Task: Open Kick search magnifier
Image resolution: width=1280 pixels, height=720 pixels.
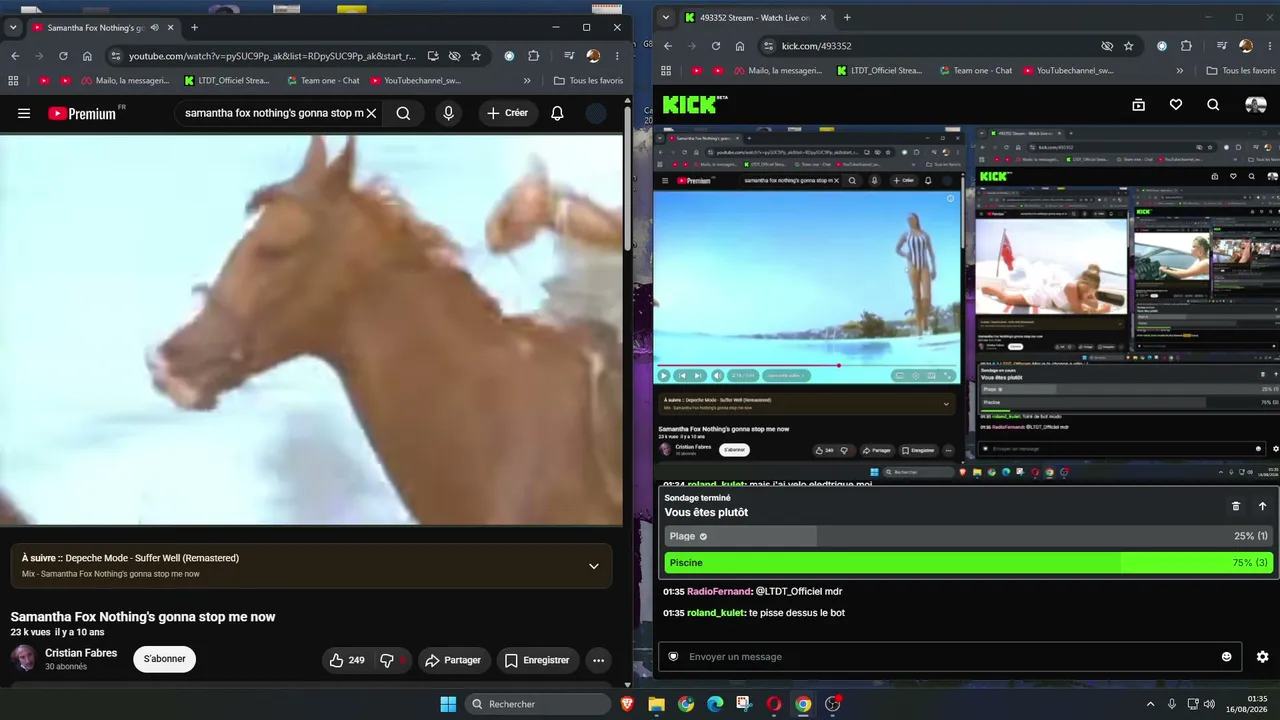Action: pos(1213,104)
